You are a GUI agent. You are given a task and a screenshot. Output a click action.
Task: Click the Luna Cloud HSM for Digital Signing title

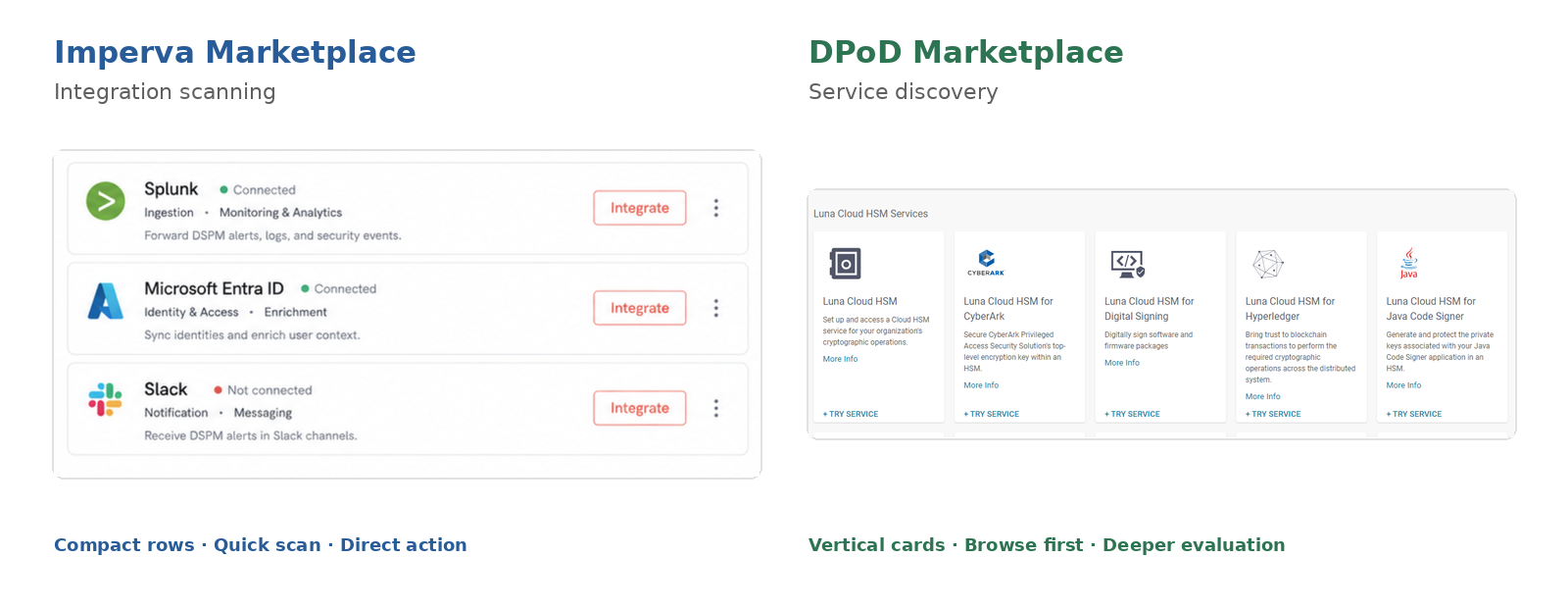click(1150, 309)
